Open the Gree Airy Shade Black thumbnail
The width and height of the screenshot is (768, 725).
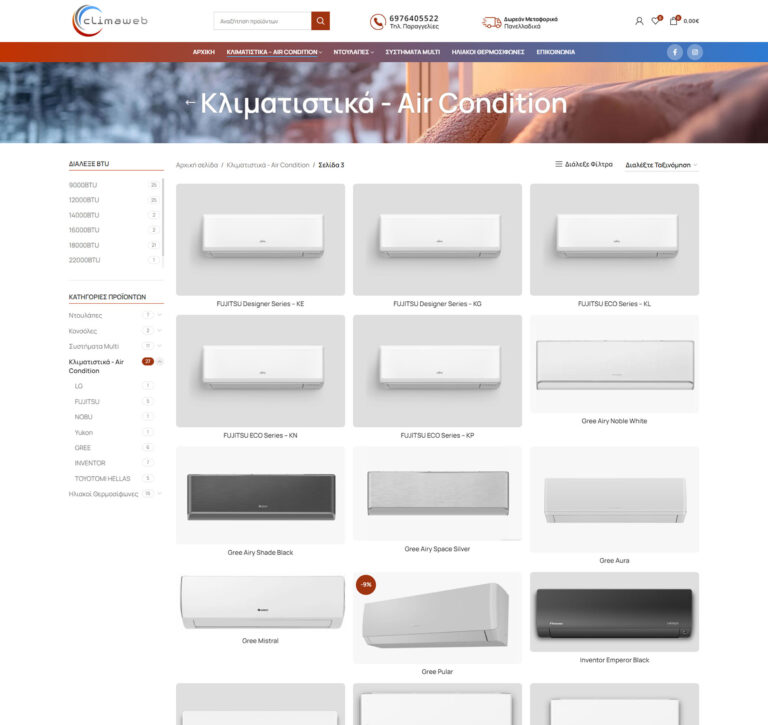coord(260,495)
